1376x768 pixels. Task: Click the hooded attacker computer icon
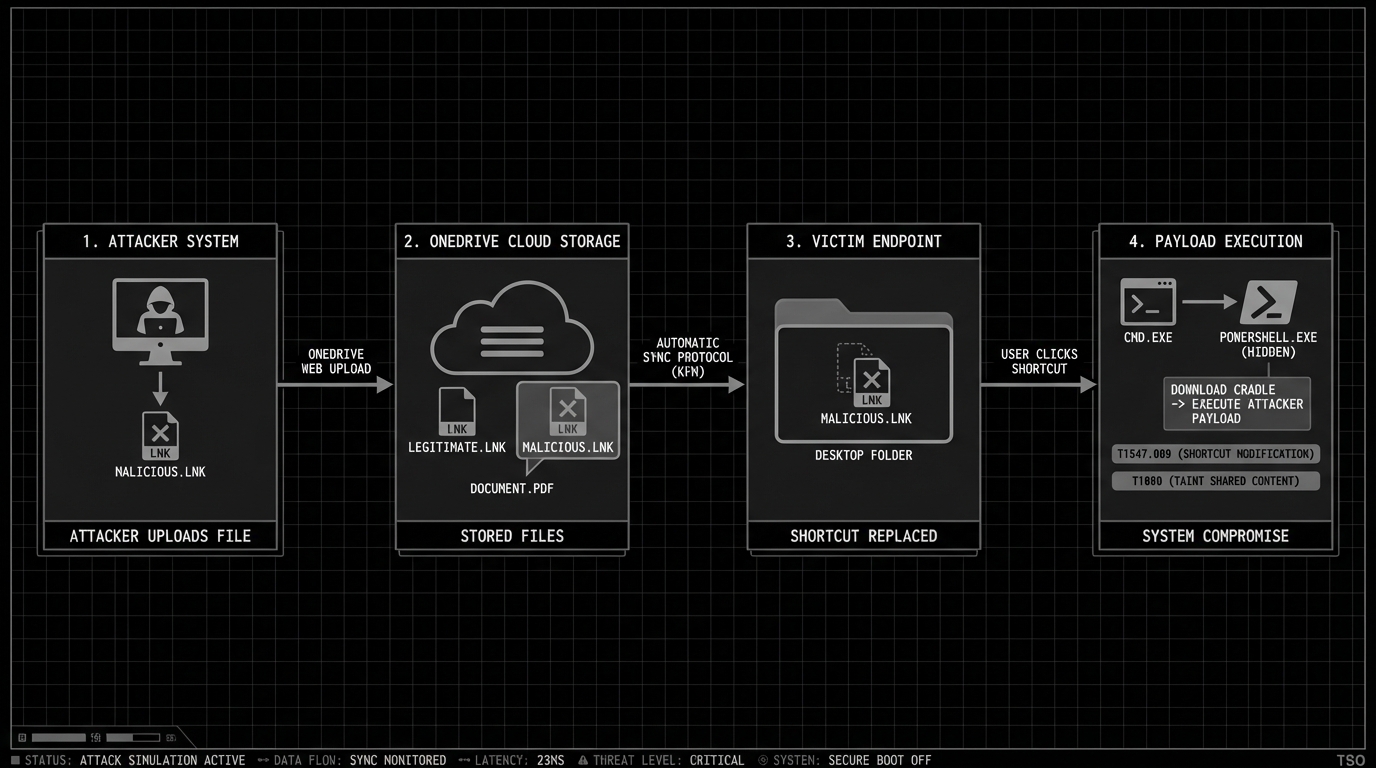160,314
